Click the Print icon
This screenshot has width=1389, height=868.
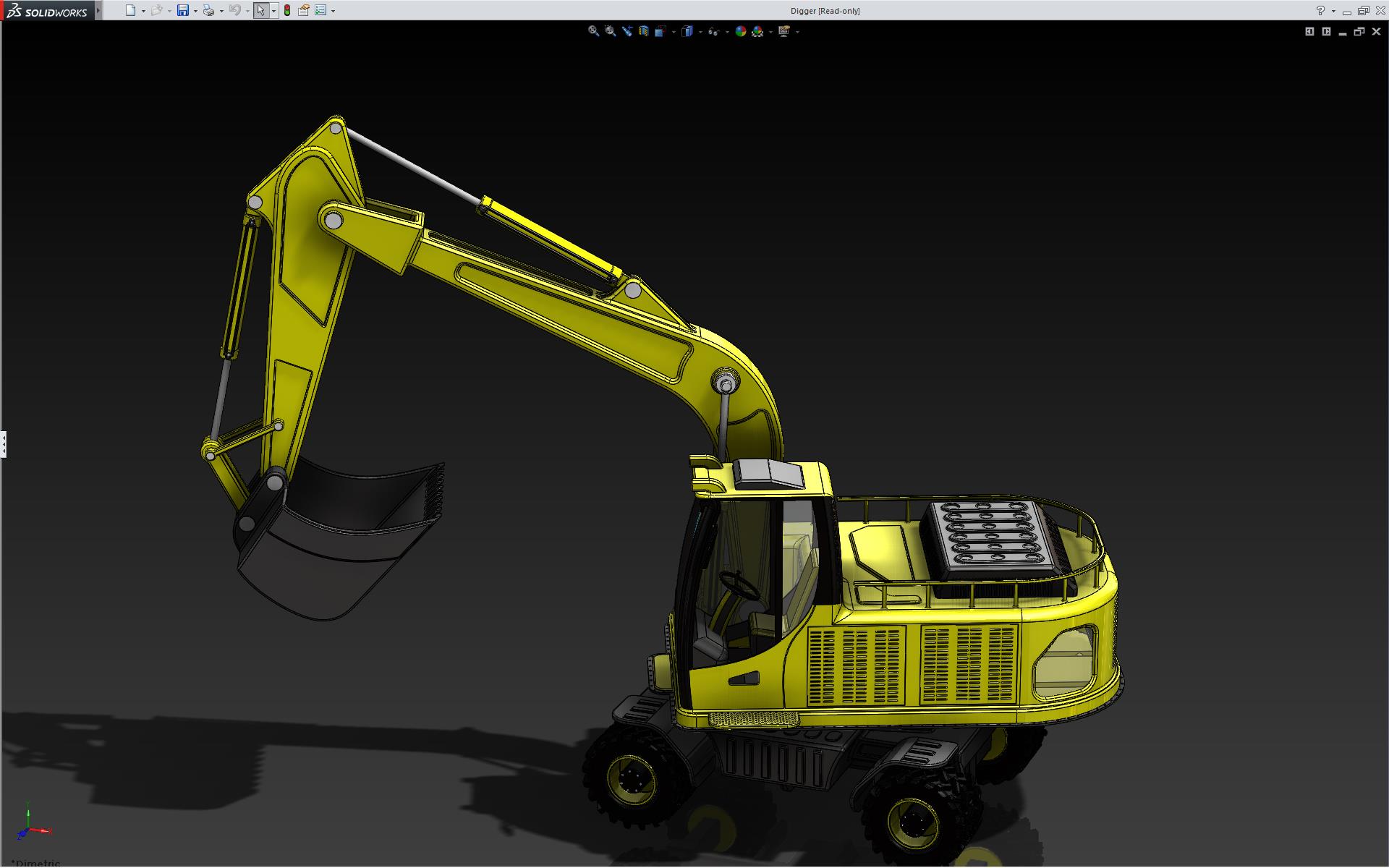208,10
